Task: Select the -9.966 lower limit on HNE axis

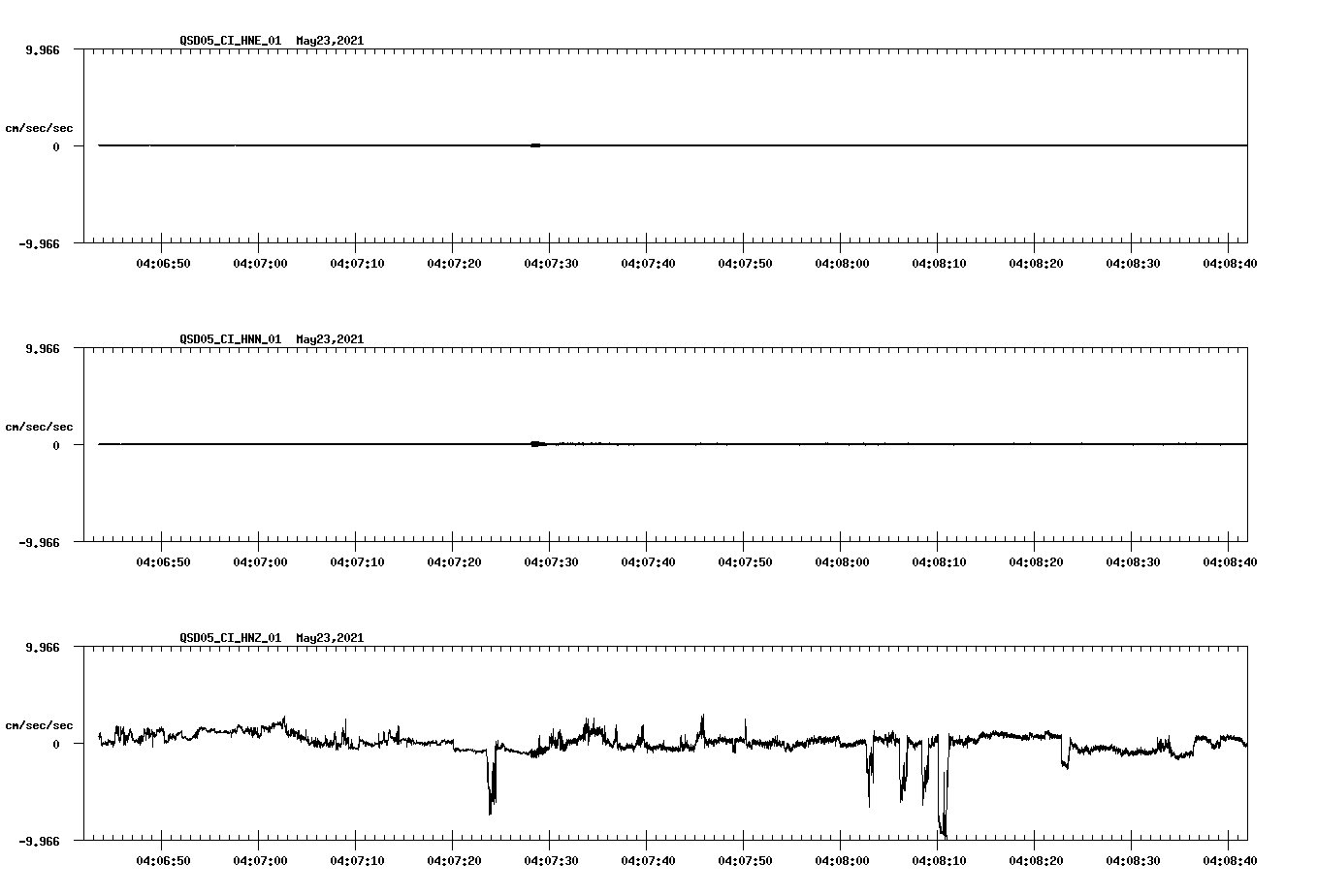Action: point(39,244)
